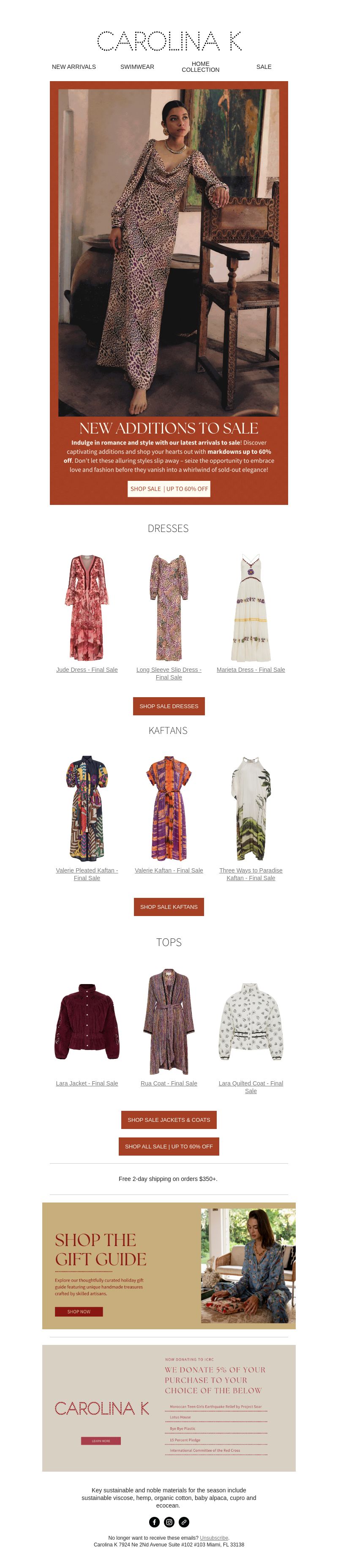Open the Instagram social icon

pyautogui.click(x=169, y=1522)
